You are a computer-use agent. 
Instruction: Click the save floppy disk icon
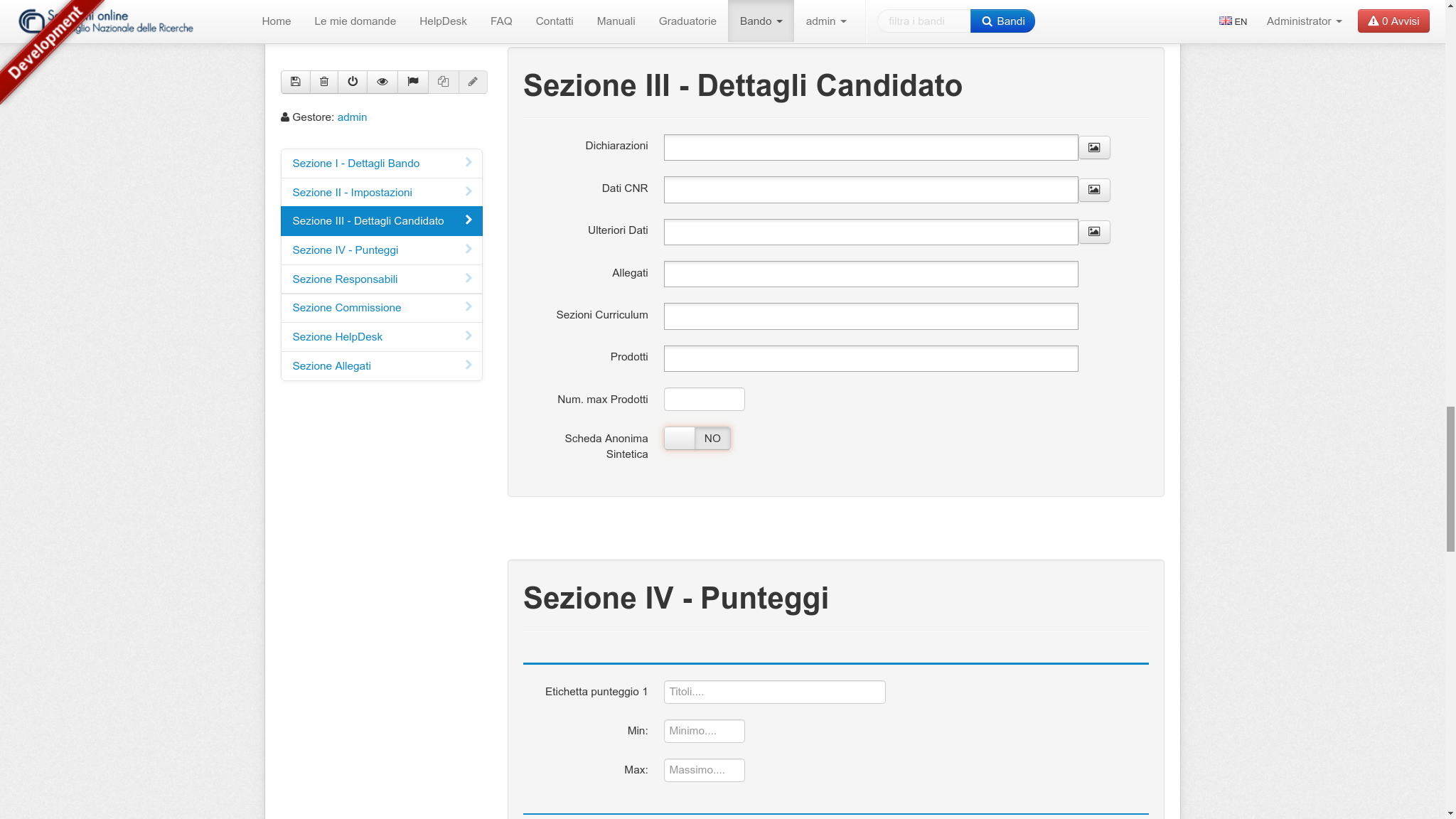(x=296, y=82)
